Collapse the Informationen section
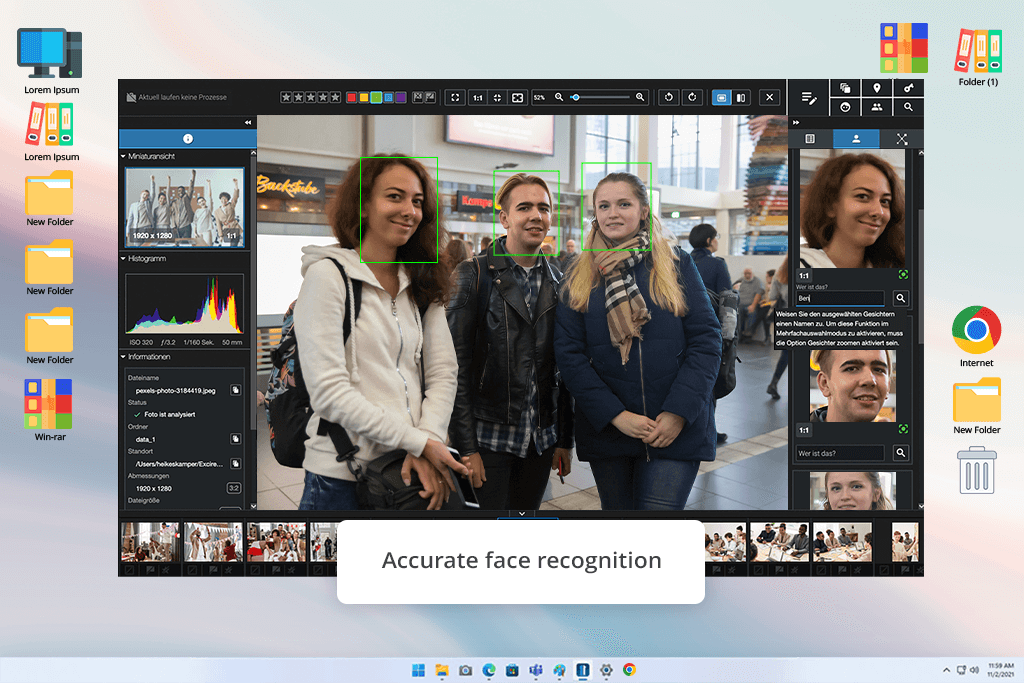 (123, 357)
